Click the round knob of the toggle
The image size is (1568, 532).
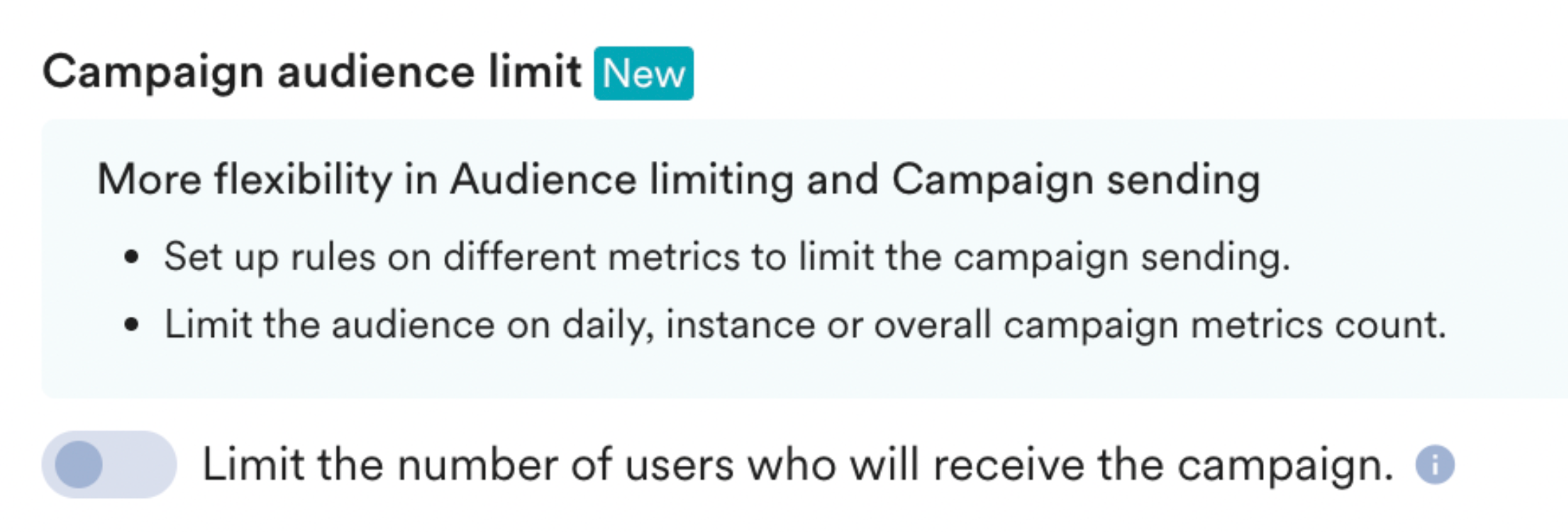[x=79, y=464]
